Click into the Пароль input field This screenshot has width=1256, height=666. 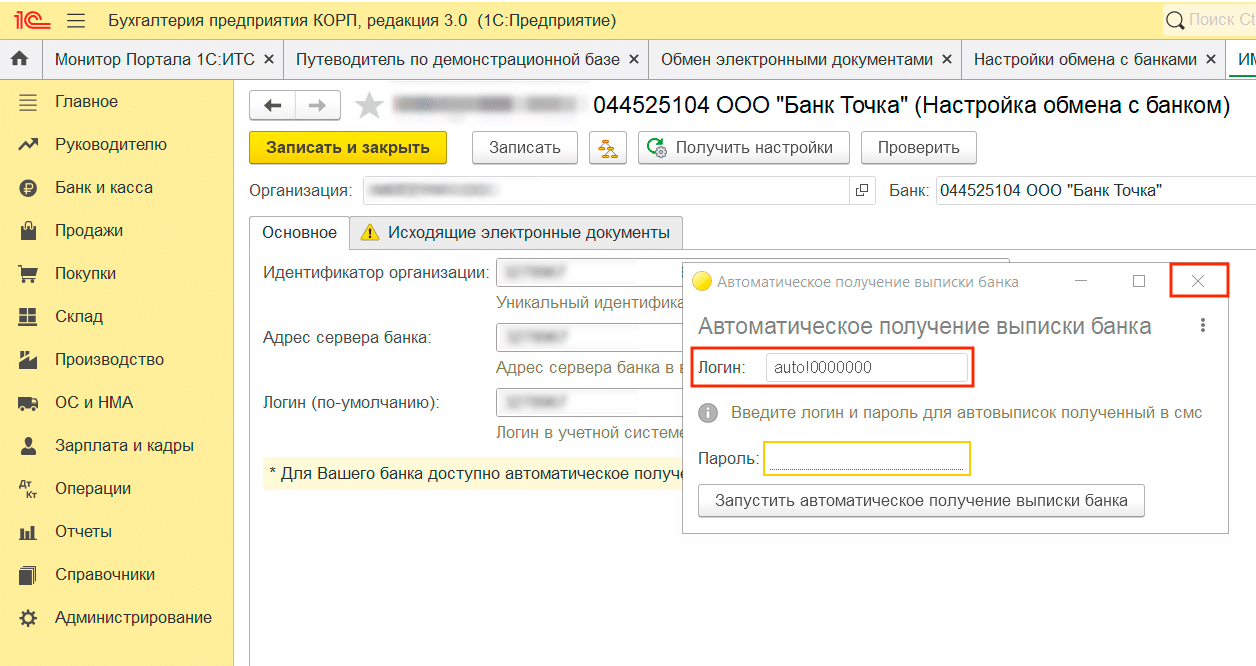(x=866, y=459)
